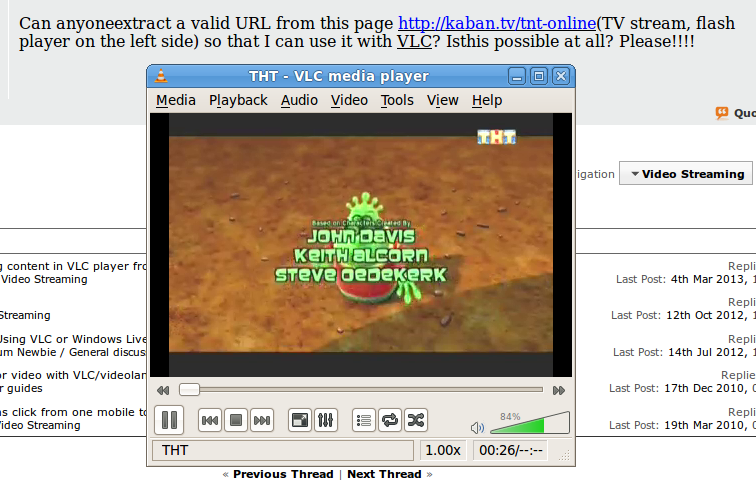This screenshot has width=756, height=486.
Task: Show extended settings equalizer icon
Action: [x=325, y=420]
